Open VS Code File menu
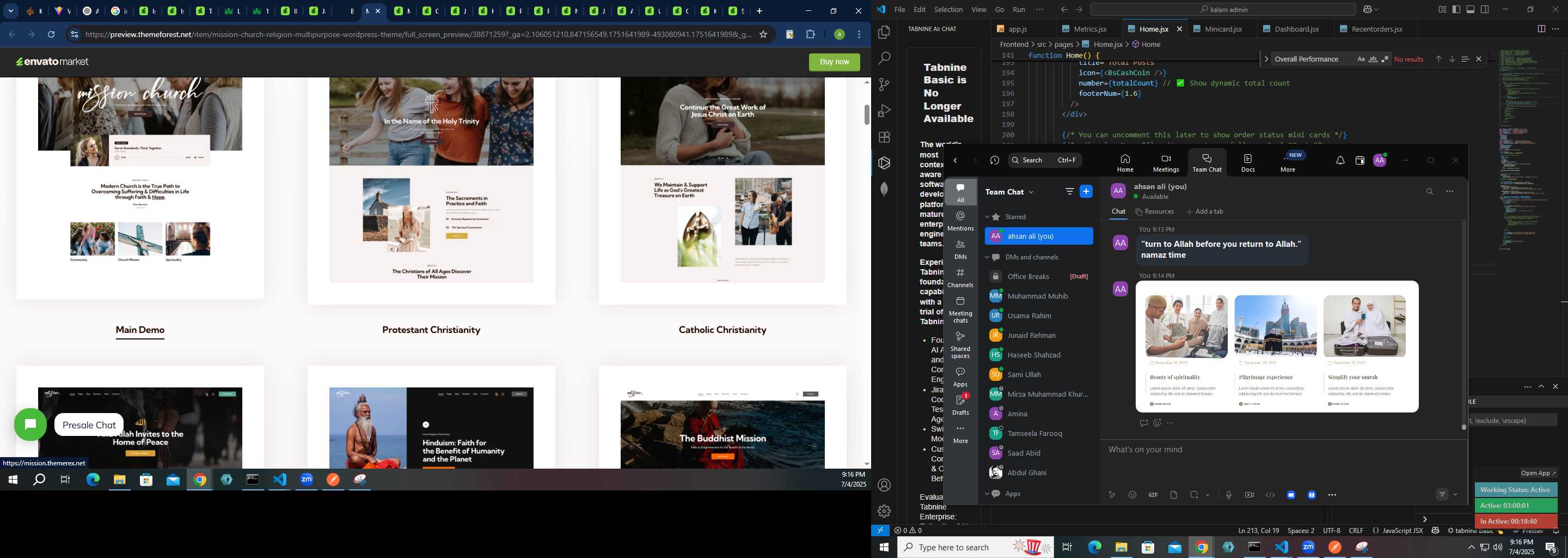This screenshot has width=1568, height=558. [899, 10]
